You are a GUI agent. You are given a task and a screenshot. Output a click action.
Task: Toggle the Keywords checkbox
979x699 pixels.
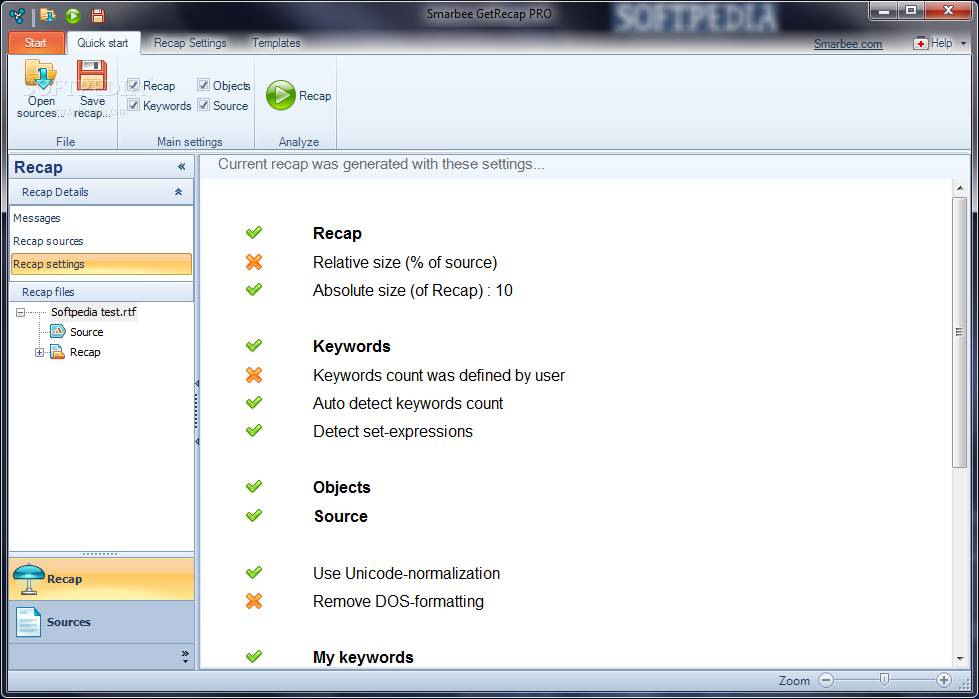(134, 105)
